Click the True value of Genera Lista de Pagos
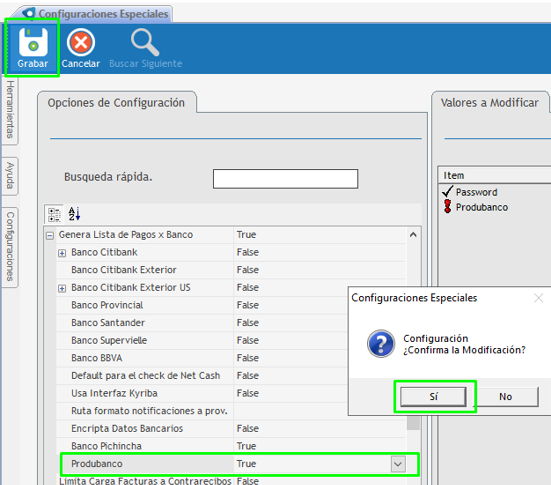 (x=246, y=235)
